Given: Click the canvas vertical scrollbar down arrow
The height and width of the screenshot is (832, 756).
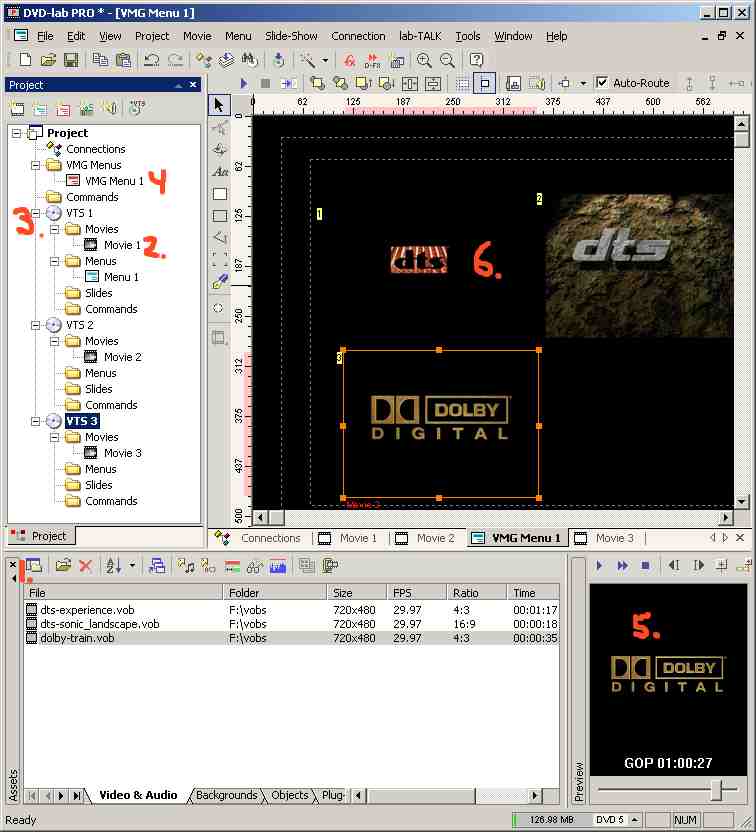Looking at the screenshot, I should tap(741, 501).
